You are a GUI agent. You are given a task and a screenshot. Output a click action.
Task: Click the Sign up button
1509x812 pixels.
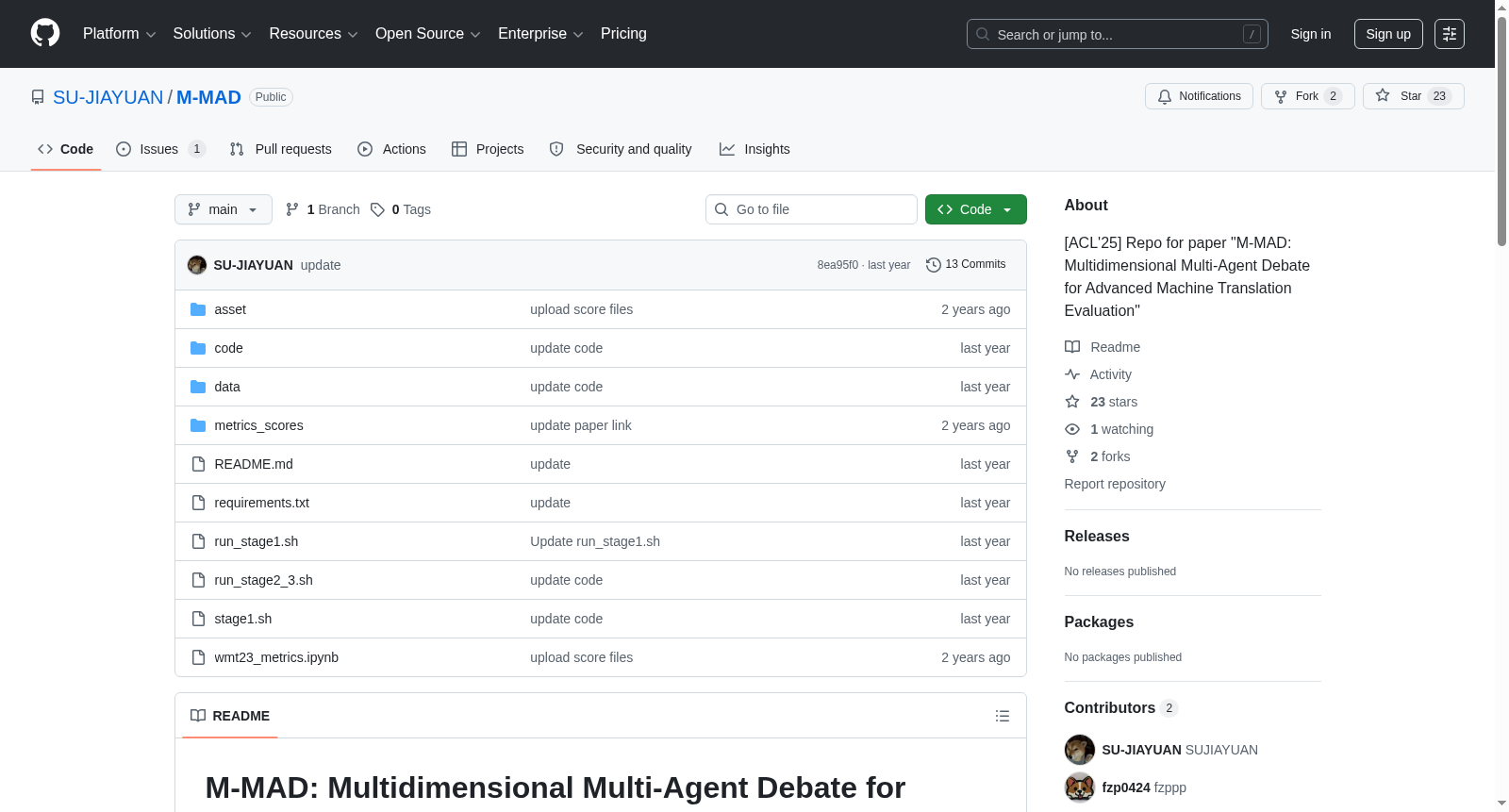click(1388, 34)
